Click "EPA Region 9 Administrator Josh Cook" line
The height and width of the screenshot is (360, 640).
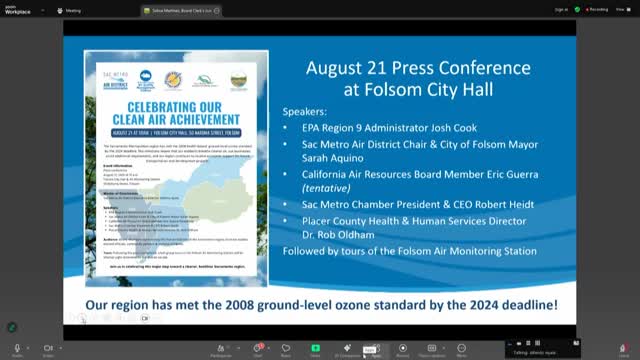point(389,128)
